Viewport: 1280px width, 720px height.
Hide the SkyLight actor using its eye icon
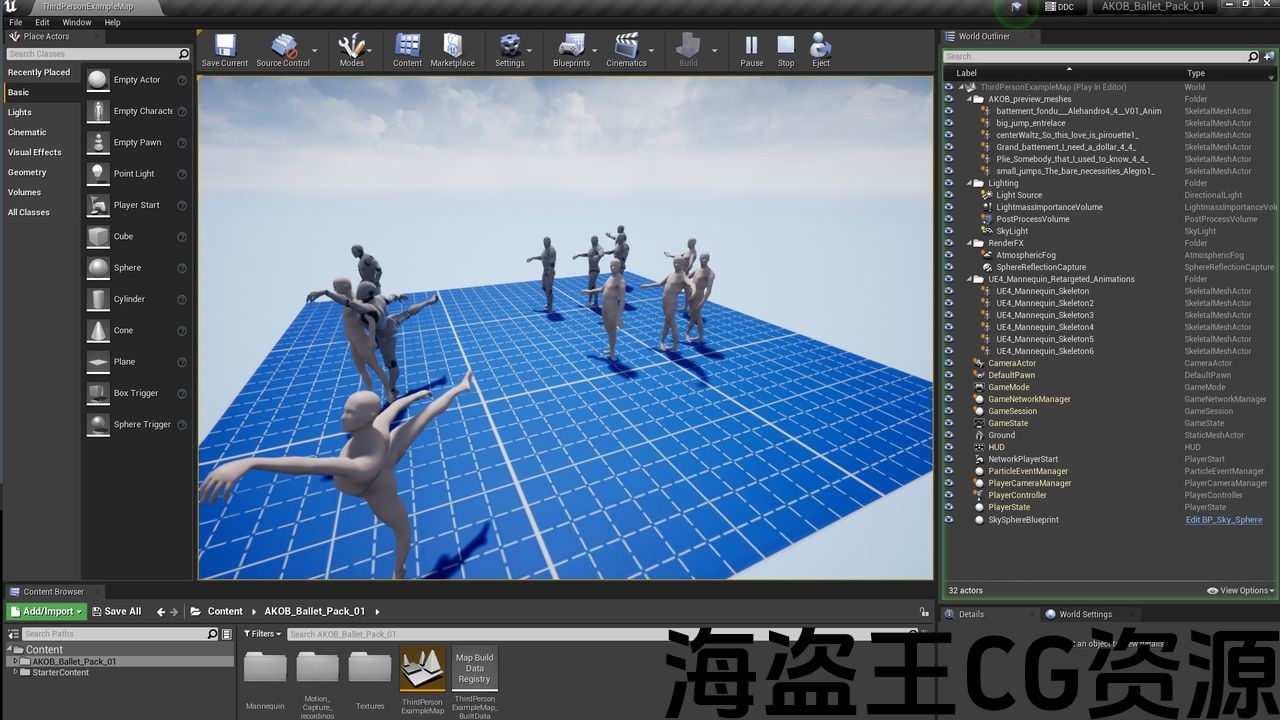(949, 231)
